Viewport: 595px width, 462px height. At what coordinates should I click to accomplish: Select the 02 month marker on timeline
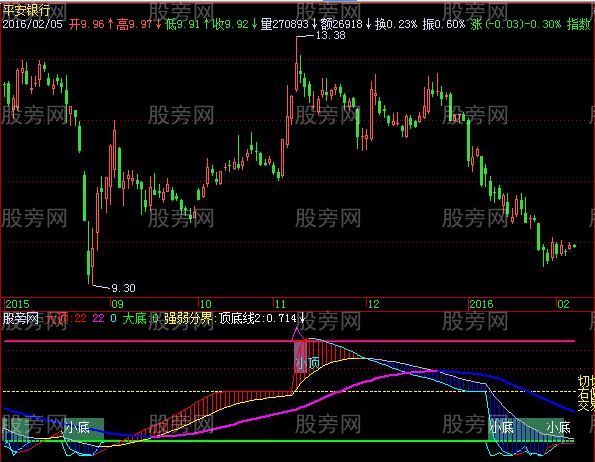563,304
